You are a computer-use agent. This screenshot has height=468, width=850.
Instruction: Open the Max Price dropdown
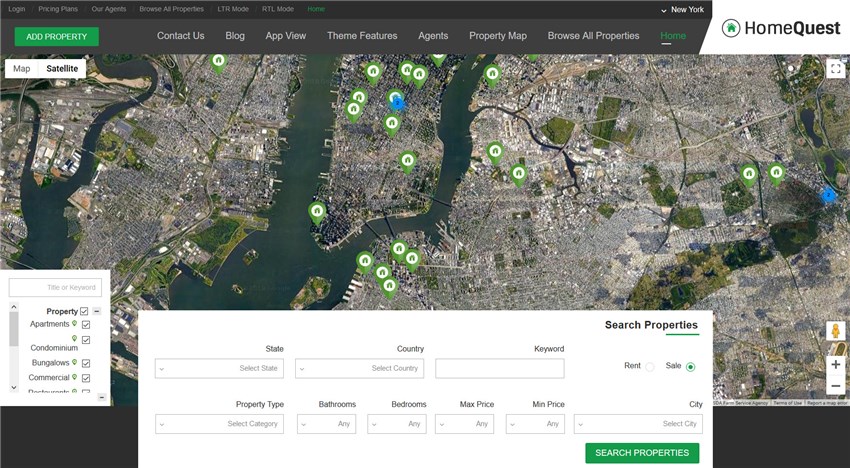click(x=465, y=424)
